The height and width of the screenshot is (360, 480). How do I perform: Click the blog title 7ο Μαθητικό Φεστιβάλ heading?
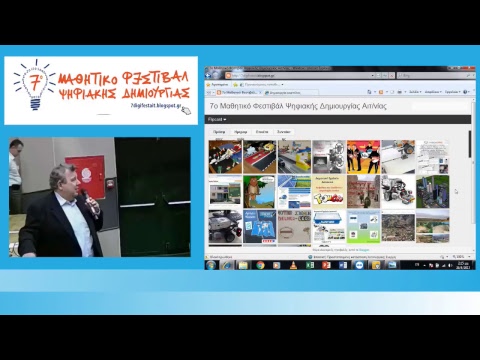pyautogui.click(x=298, y=106)
